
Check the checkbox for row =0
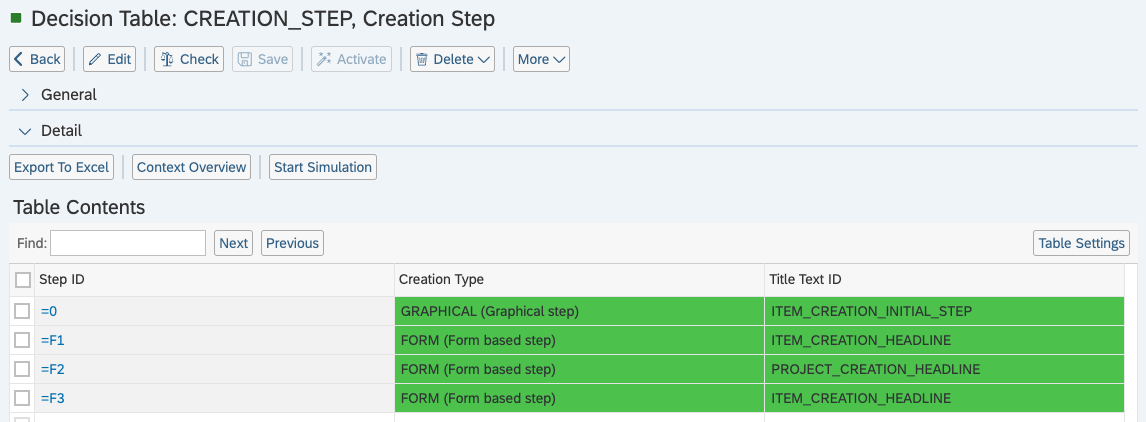coord(23,311)
